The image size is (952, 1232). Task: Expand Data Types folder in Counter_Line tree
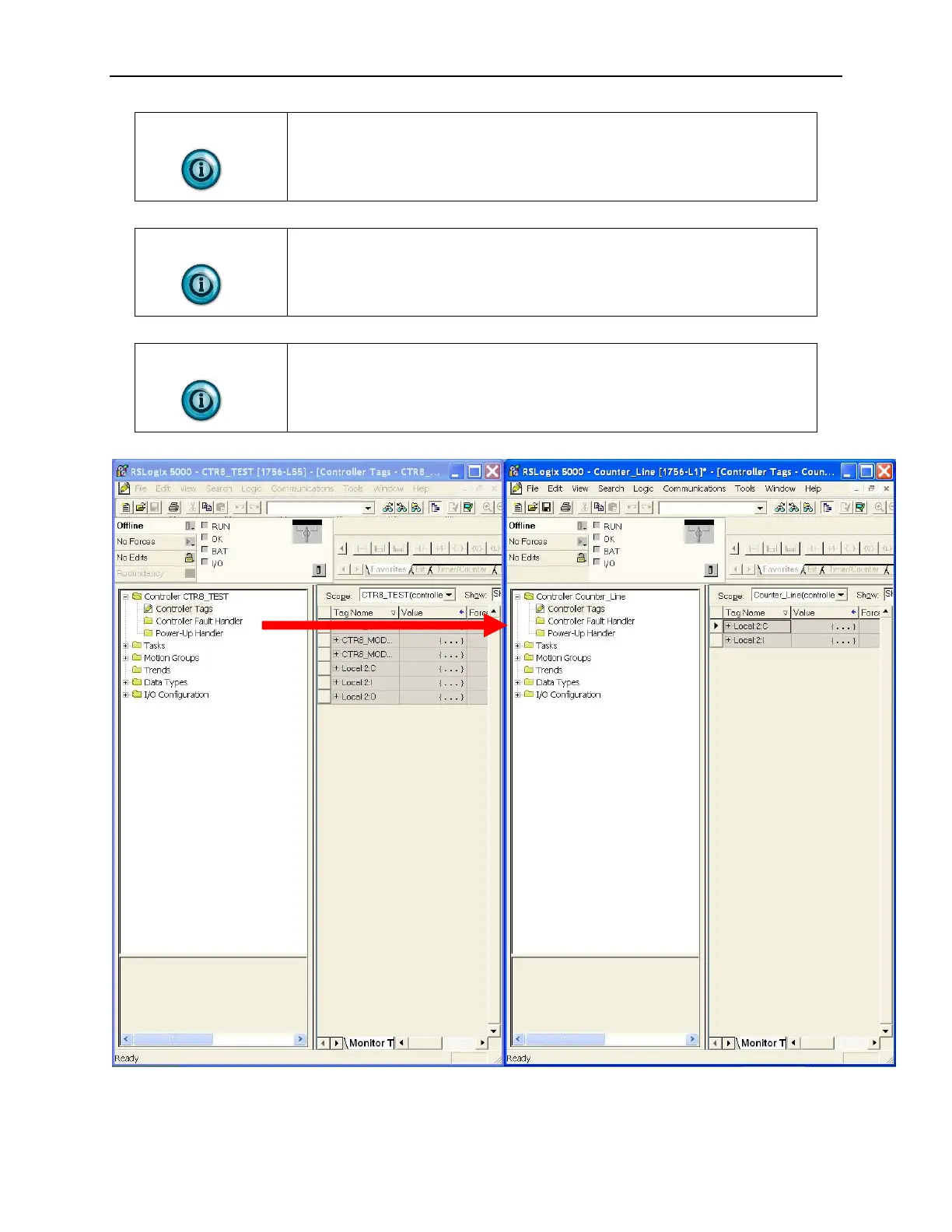coord(518,682)
